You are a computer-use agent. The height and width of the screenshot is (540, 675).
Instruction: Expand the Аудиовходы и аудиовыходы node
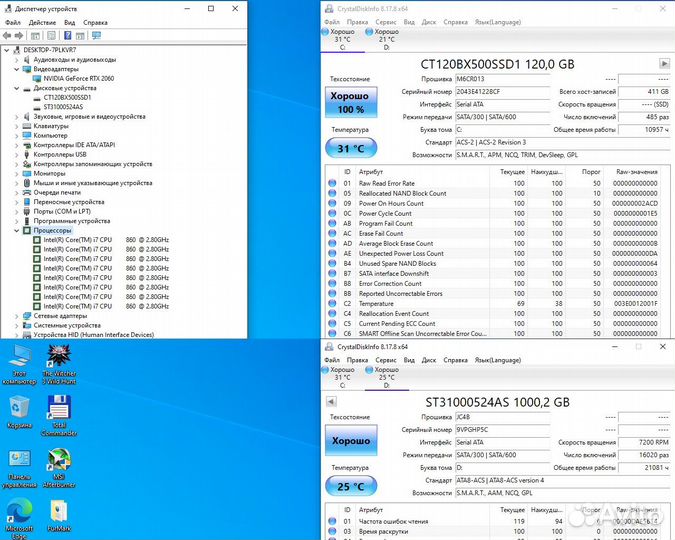pos(16,59)
